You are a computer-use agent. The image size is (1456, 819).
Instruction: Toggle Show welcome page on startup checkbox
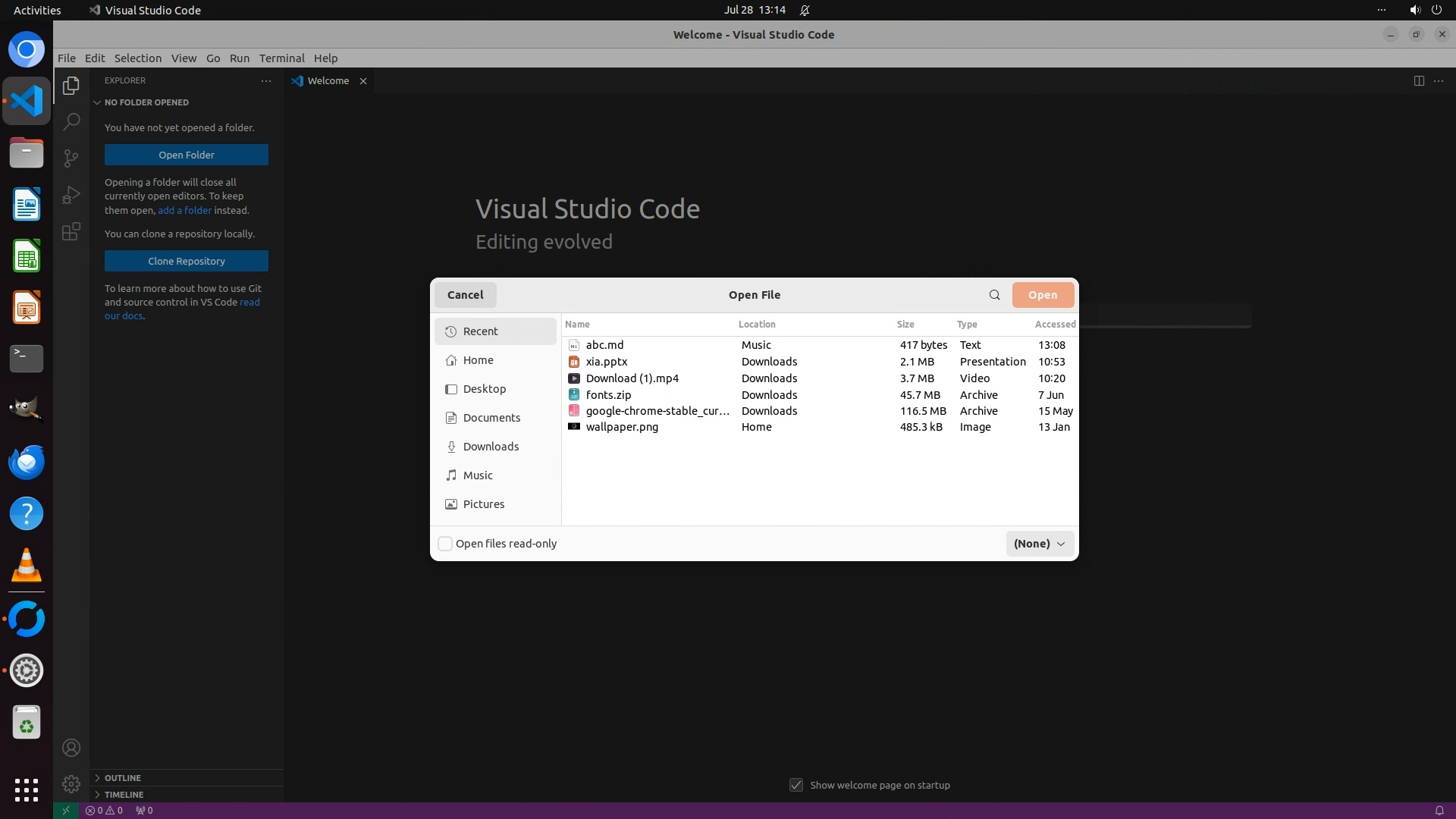(x=796, y=785)
